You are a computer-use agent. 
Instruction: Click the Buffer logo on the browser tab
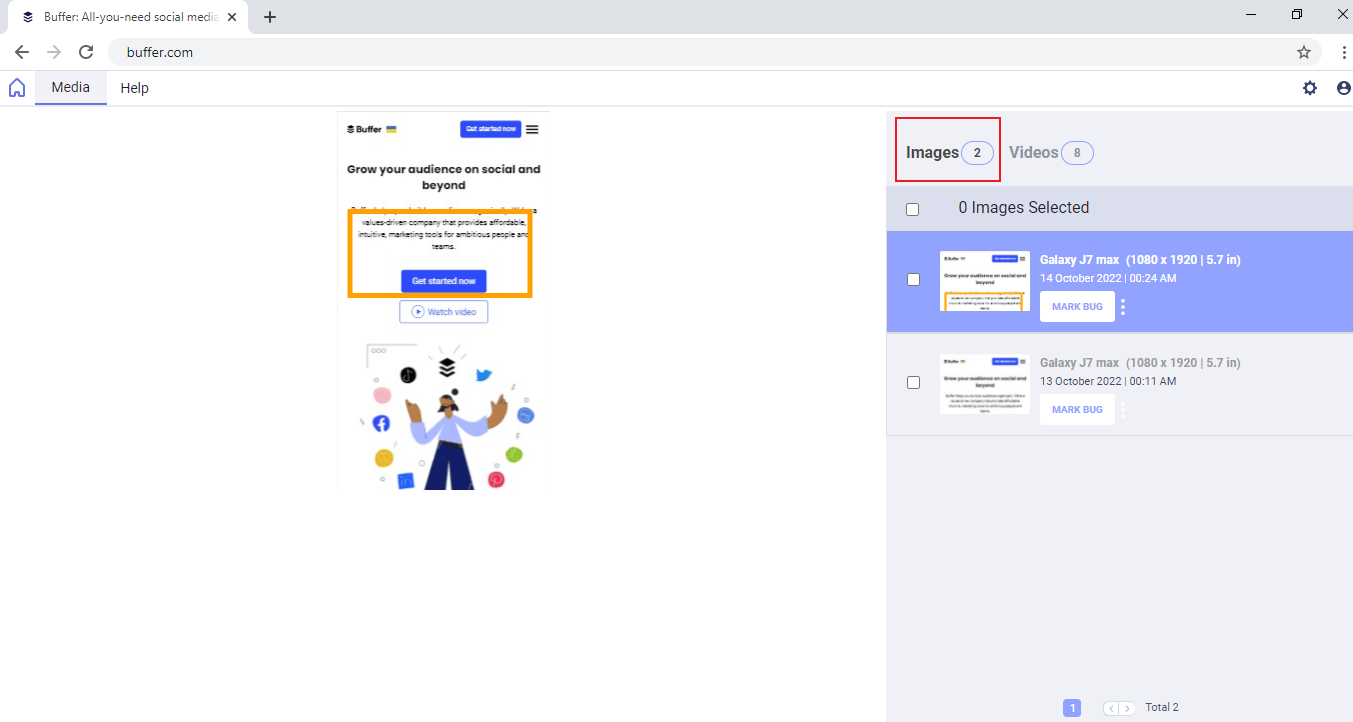(x=27, y=16)
